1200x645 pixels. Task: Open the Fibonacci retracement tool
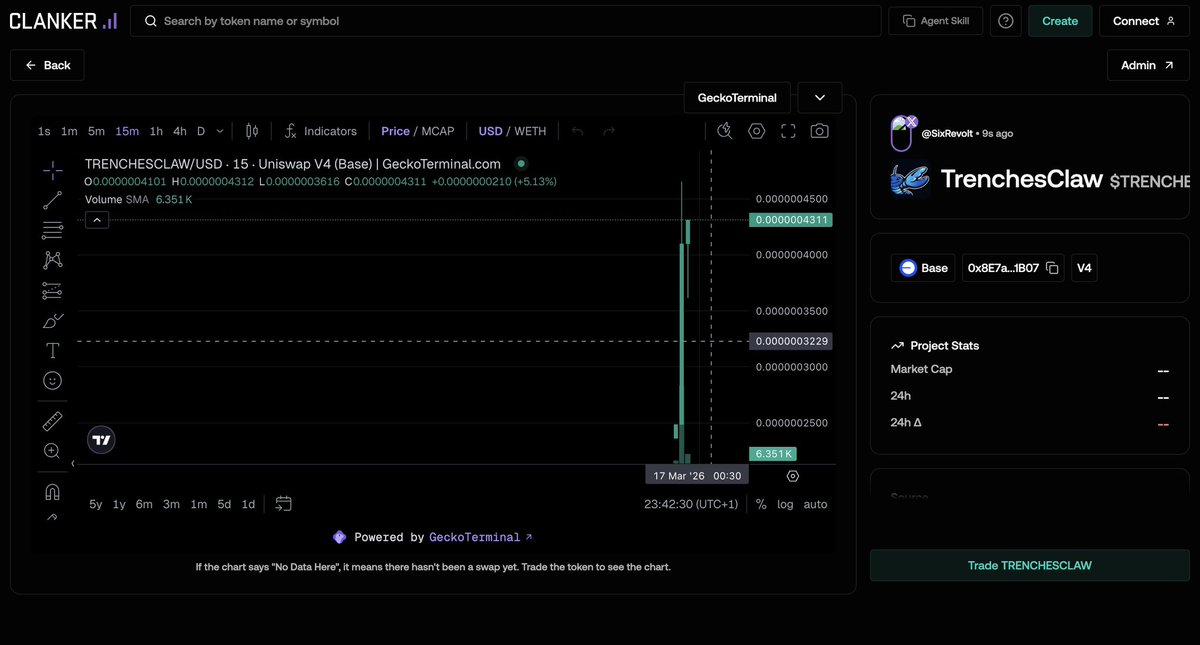pyautogui.click(x=52, y=231)
